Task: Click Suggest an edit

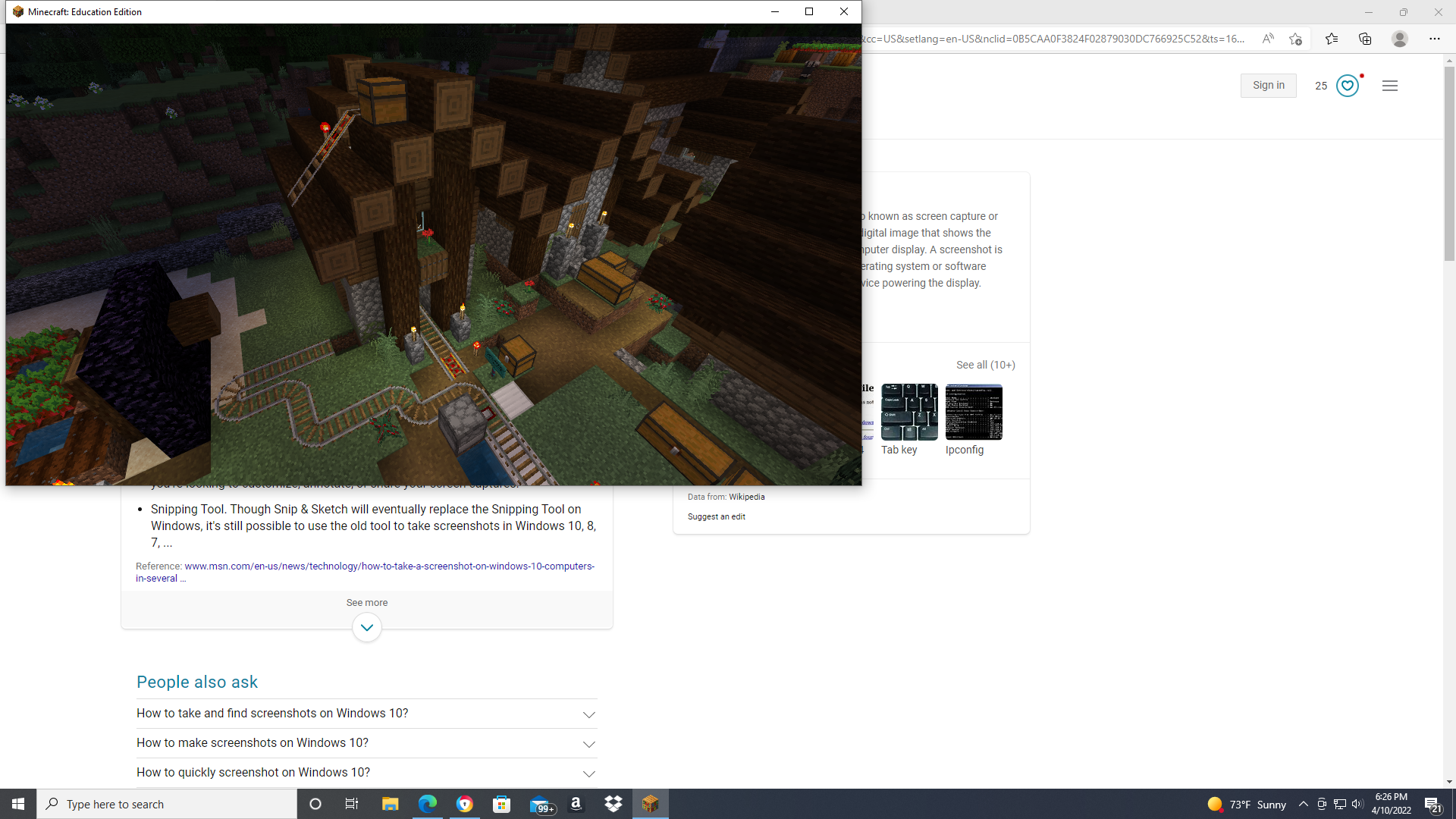Action: 716,516
